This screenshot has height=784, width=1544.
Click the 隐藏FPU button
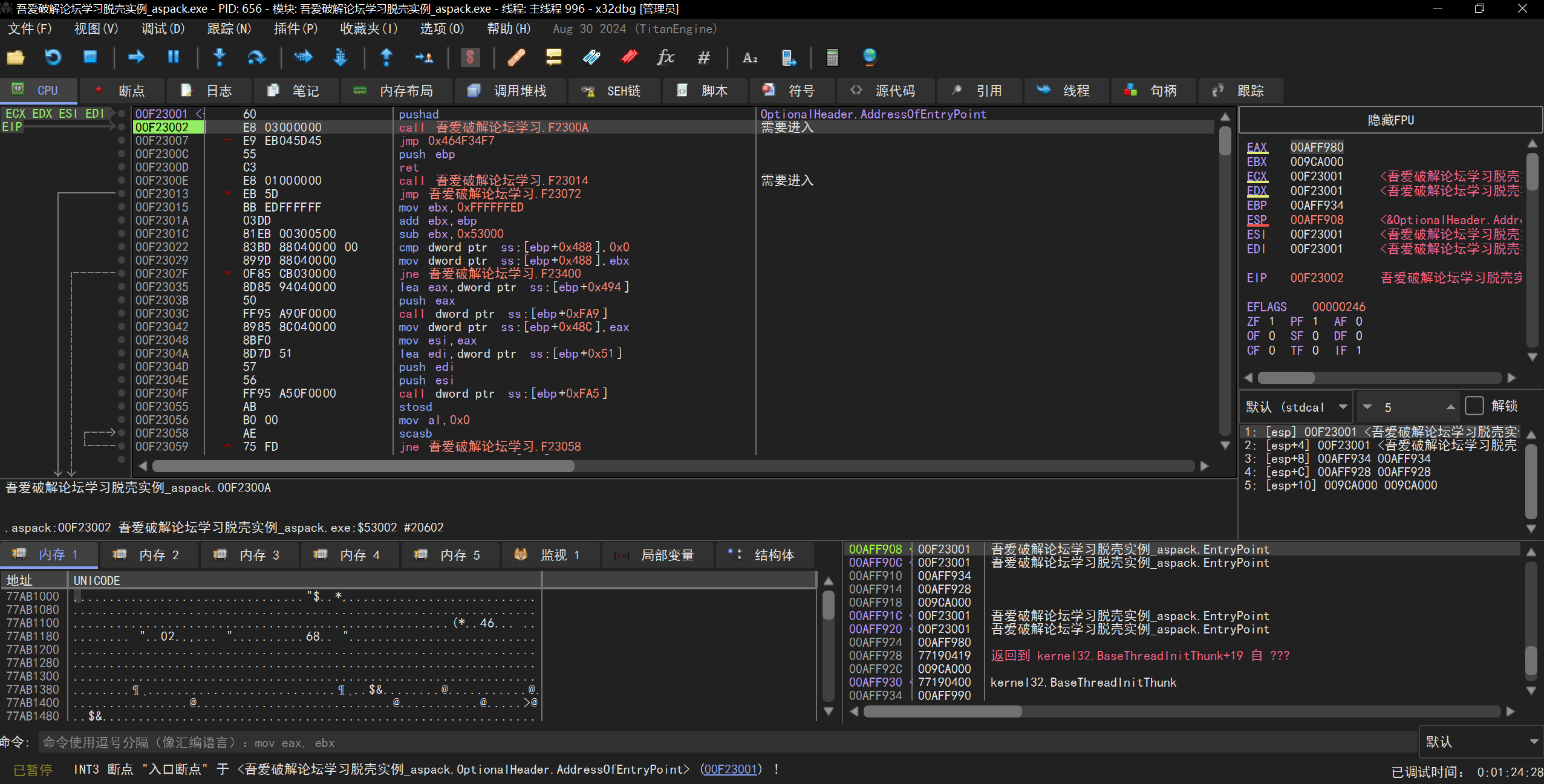click(1390, 120)
